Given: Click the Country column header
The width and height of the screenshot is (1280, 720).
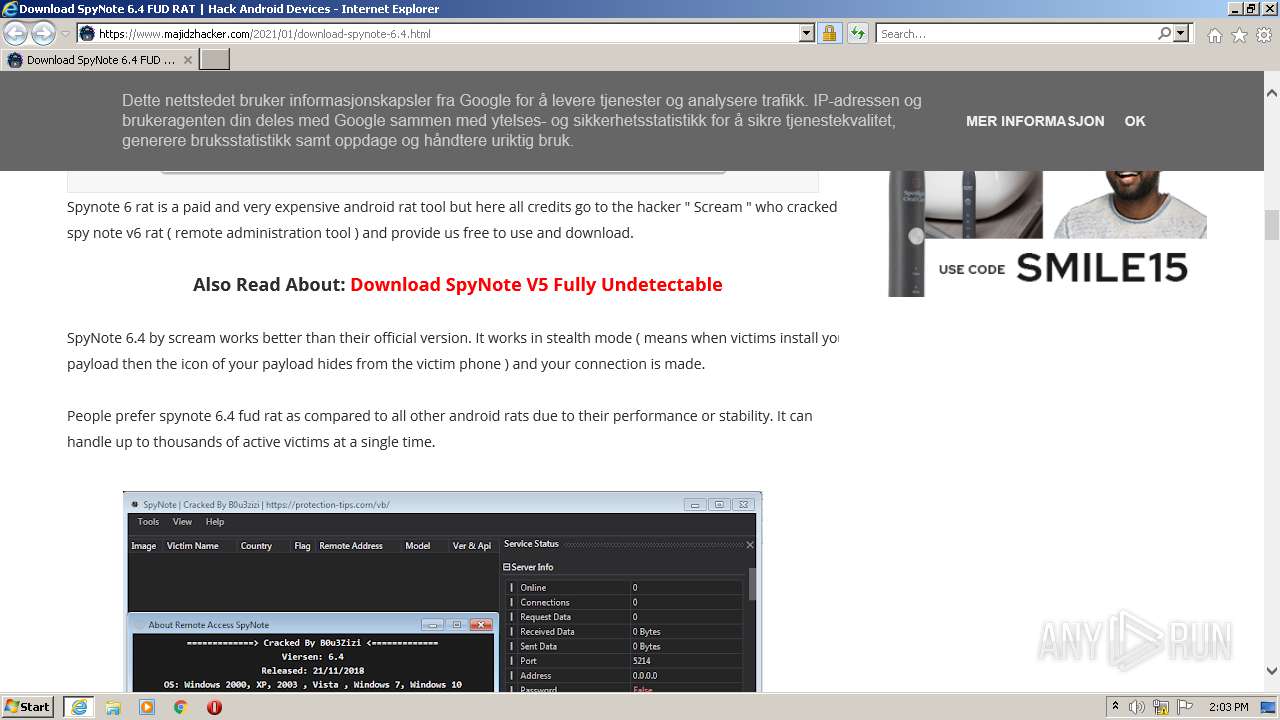Looking at the screenshot, I should (x=256, y=546).
